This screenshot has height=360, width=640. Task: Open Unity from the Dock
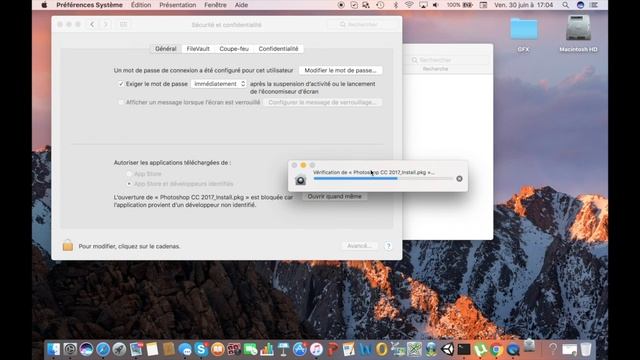(x=448, y=349)
